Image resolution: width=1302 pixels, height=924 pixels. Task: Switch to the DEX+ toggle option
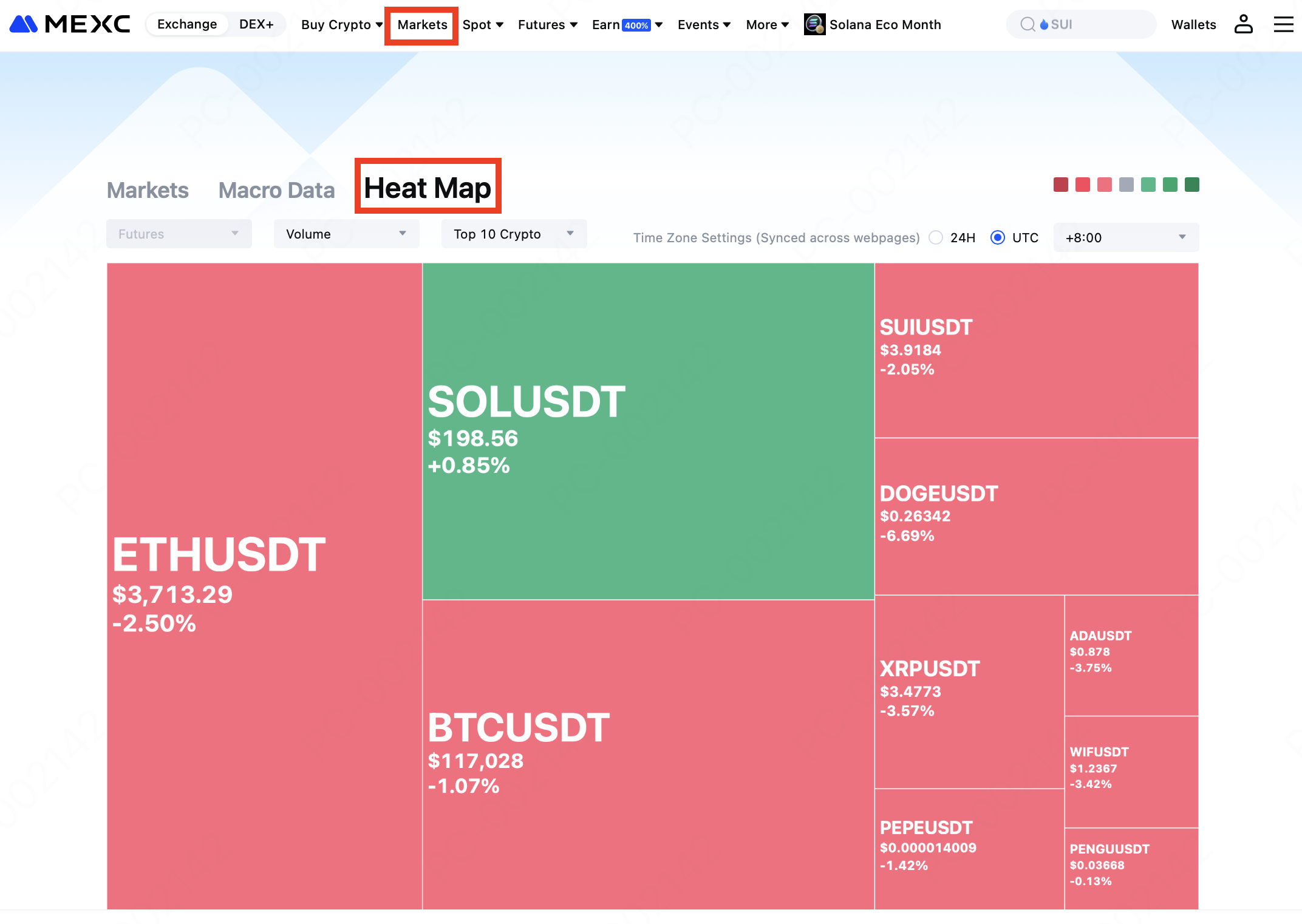tap(256, 24)
